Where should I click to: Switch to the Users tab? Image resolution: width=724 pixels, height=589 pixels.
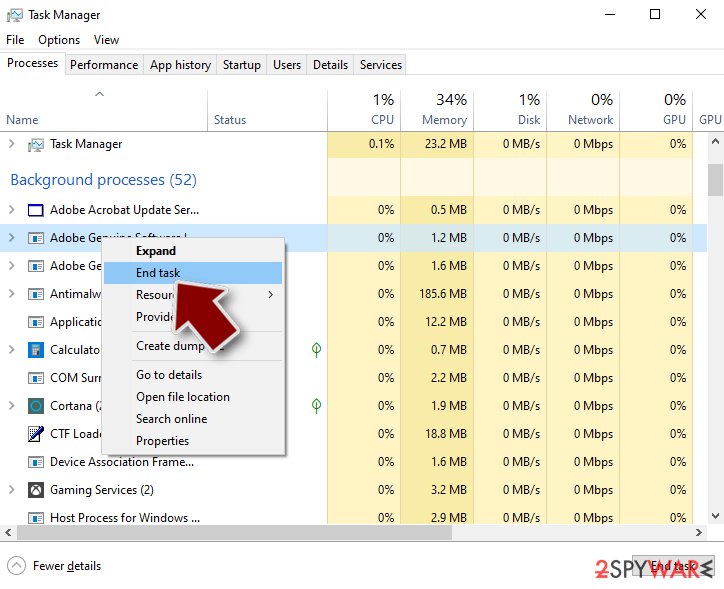287,65
